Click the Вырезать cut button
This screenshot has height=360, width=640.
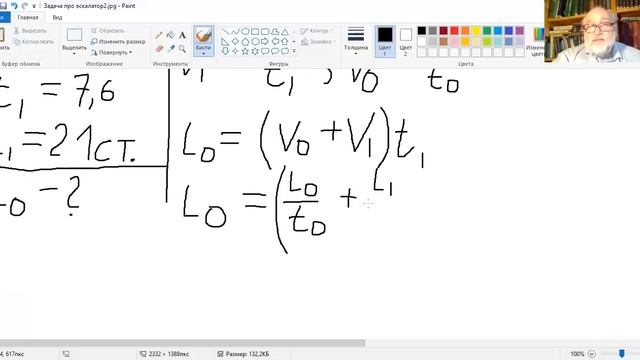(x=30, y=31)
